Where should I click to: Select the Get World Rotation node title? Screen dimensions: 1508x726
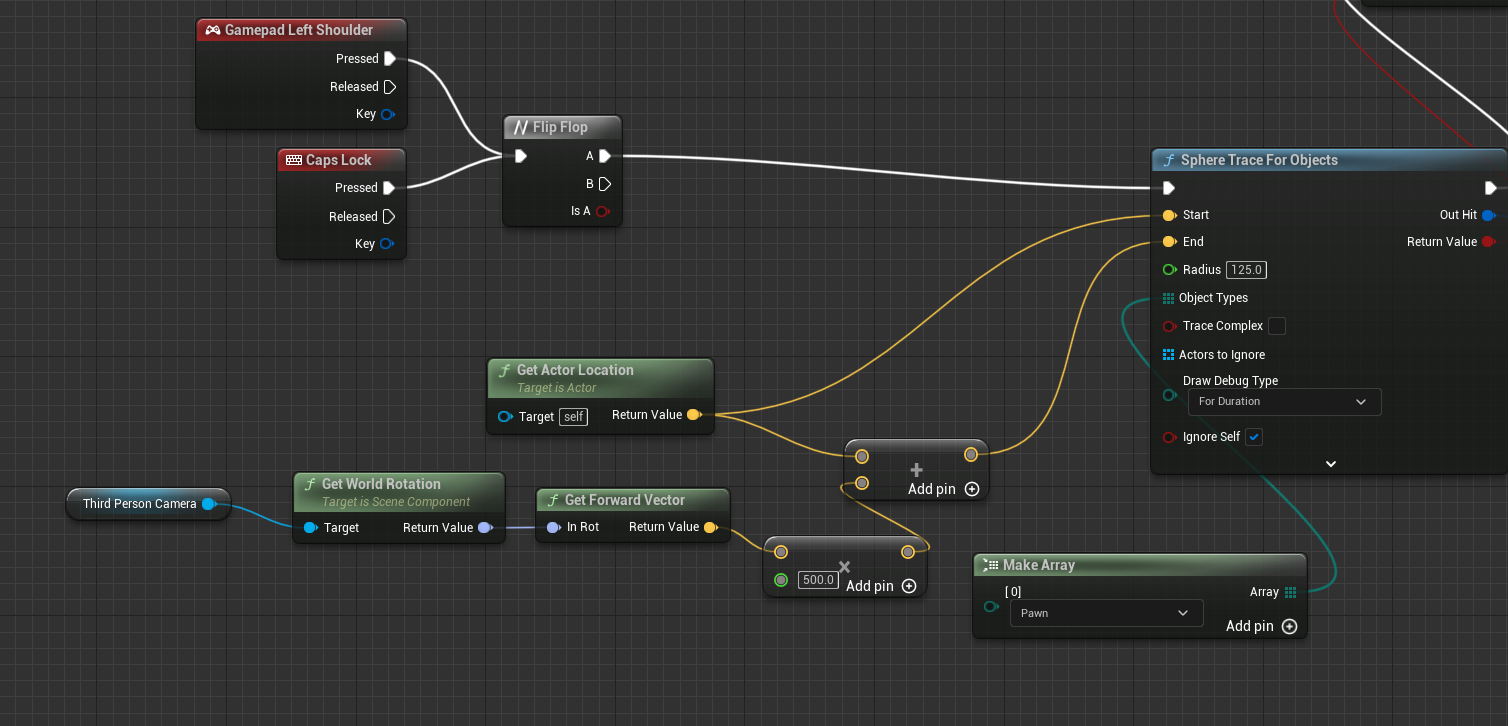[x=381, y=484]
